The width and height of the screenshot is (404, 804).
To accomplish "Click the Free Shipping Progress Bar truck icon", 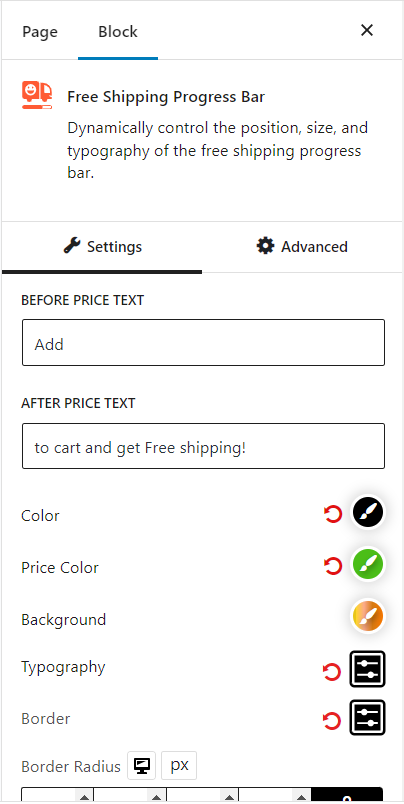I will (37, 95).
